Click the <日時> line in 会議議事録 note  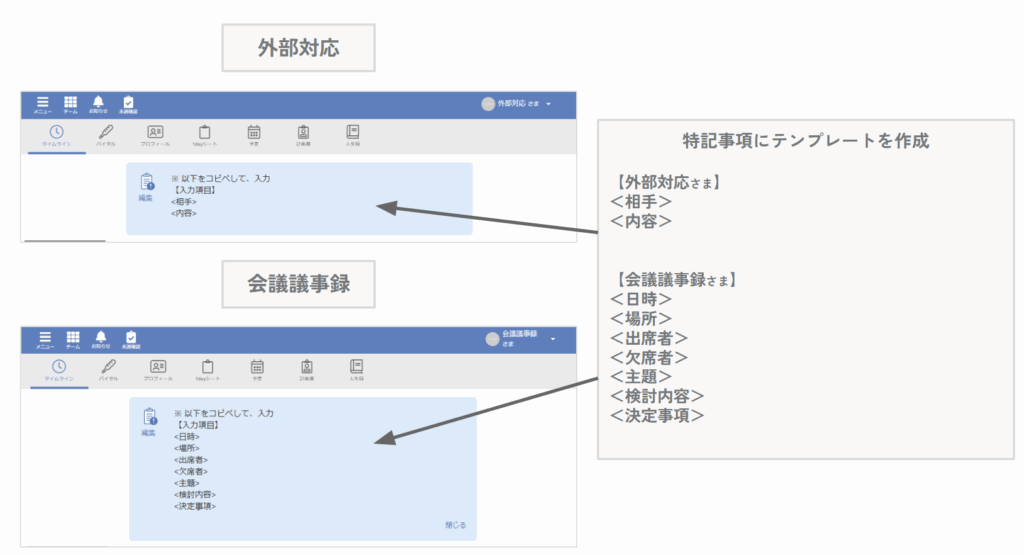pyautogui.click(x=186, y=437)
